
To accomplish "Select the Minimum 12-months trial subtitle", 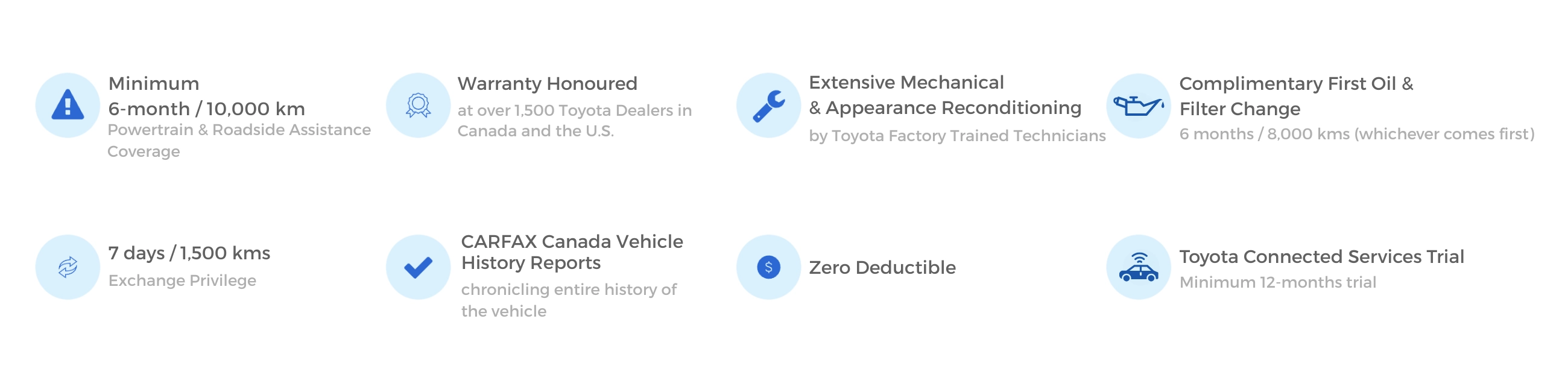I will coord(1278,282).
